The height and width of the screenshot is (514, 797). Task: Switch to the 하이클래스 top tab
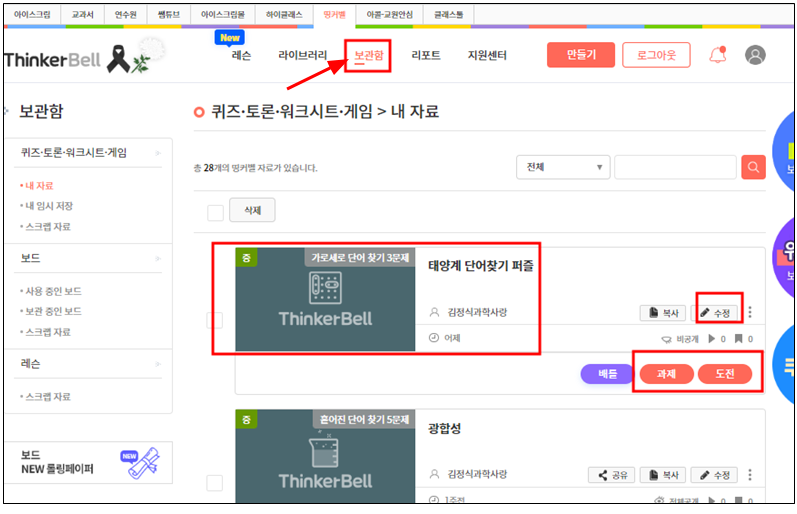point(284,15)
